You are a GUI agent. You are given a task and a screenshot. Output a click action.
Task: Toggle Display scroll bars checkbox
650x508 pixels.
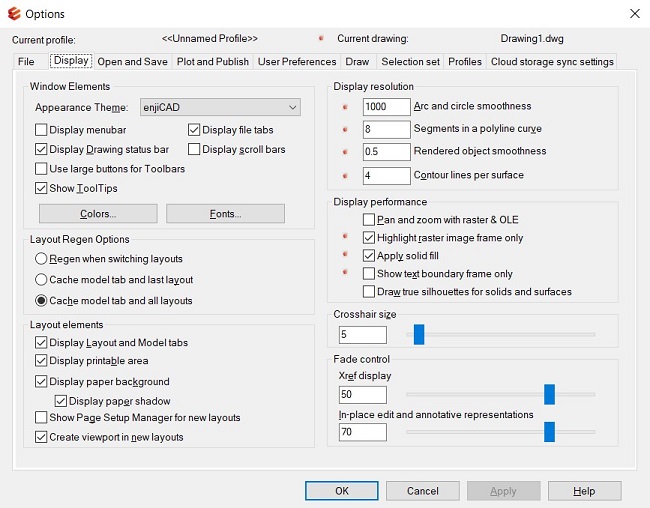pyautogui.click(x=194, y=149)
